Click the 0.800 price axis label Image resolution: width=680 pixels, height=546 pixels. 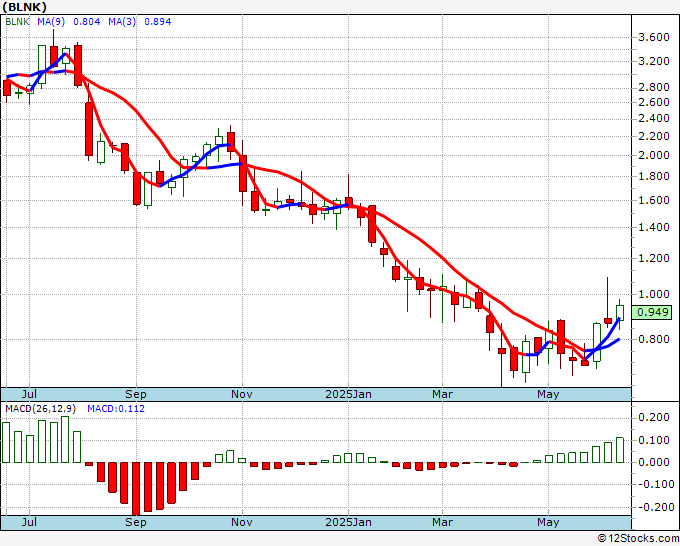coord(654,339)
